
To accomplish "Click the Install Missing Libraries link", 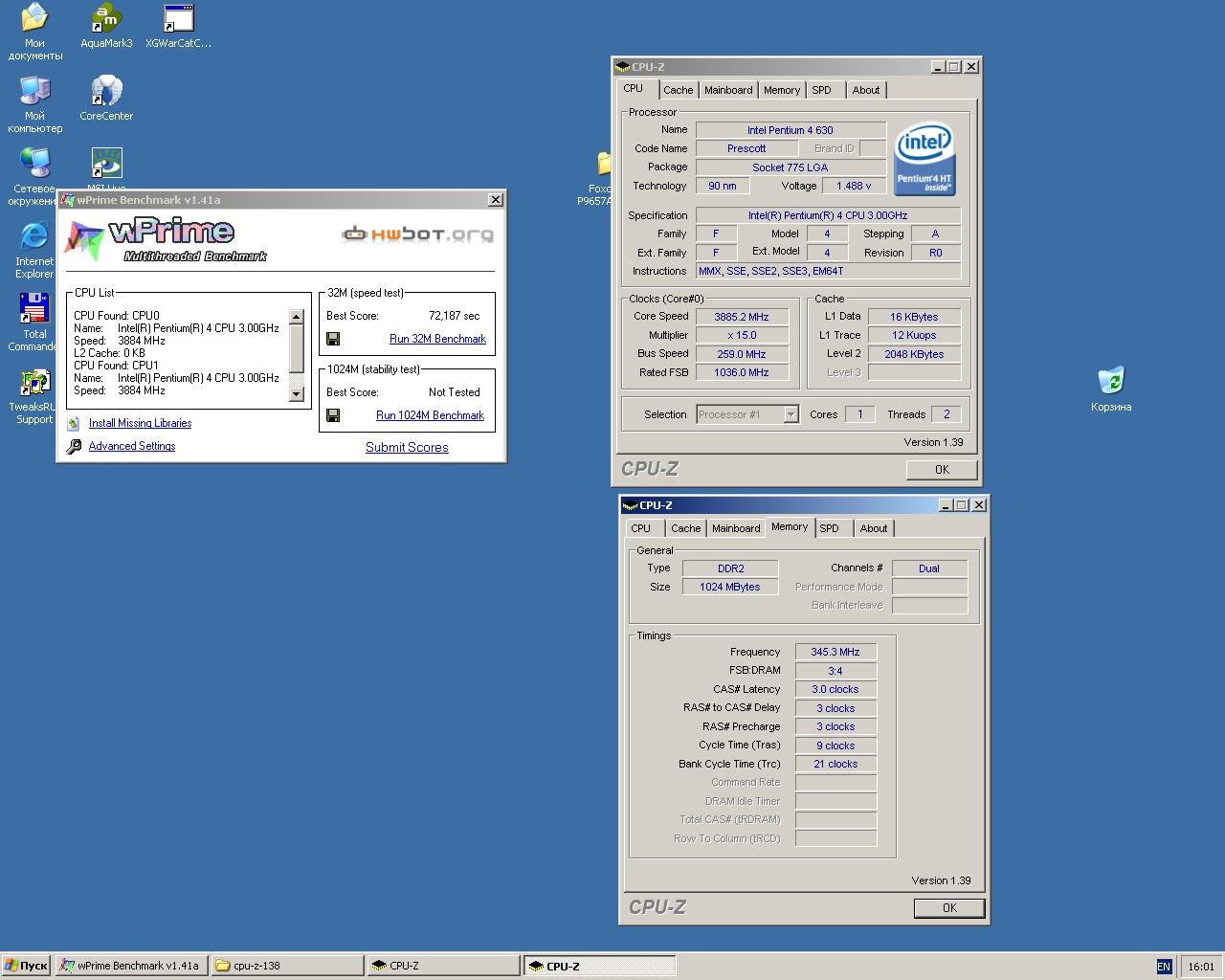I will click(140, 423).
